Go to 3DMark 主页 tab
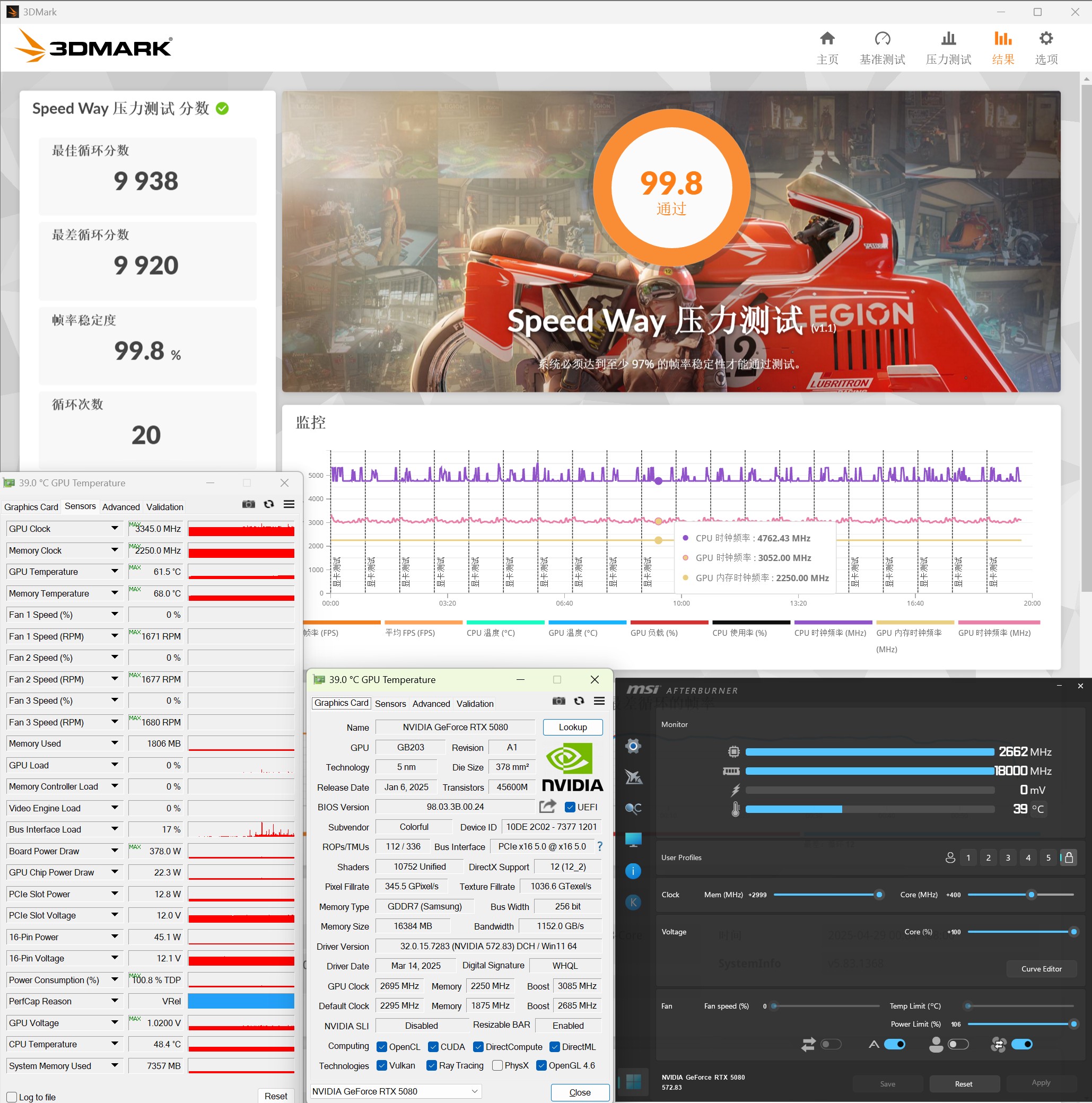This screenshot has height=1103, width=1092. point(827,47)
